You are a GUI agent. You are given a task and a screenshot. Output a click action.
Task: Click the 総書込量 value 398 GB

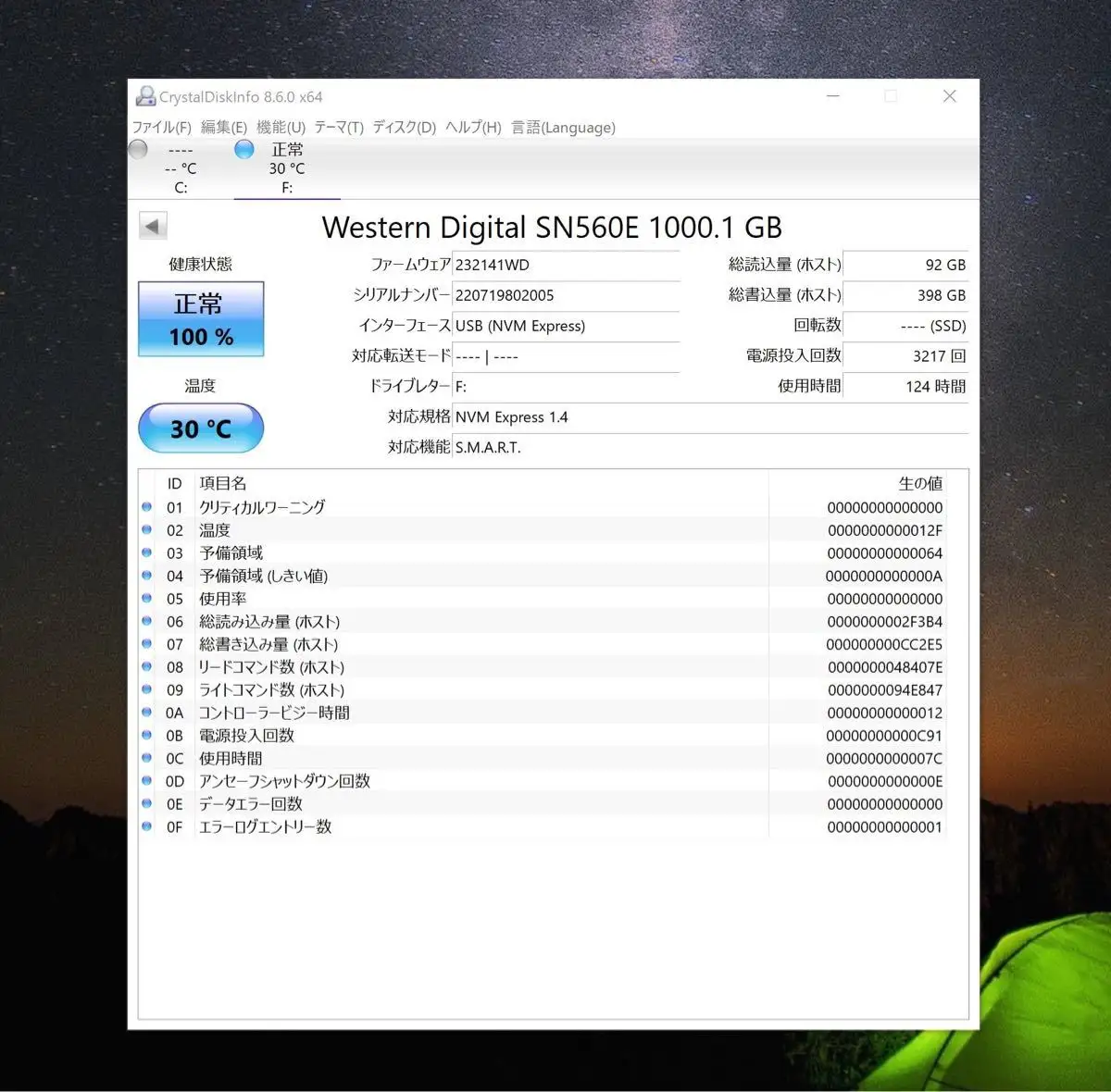(906, 295)
